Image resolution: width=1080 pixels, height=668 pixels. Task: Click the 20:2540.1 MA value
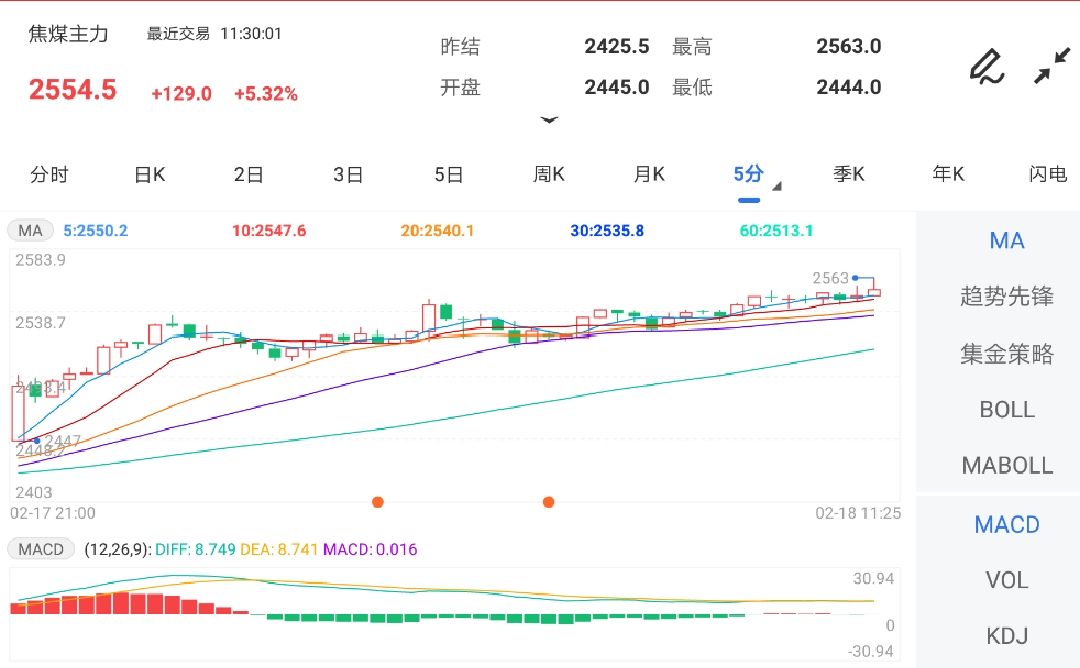(437, 231)
